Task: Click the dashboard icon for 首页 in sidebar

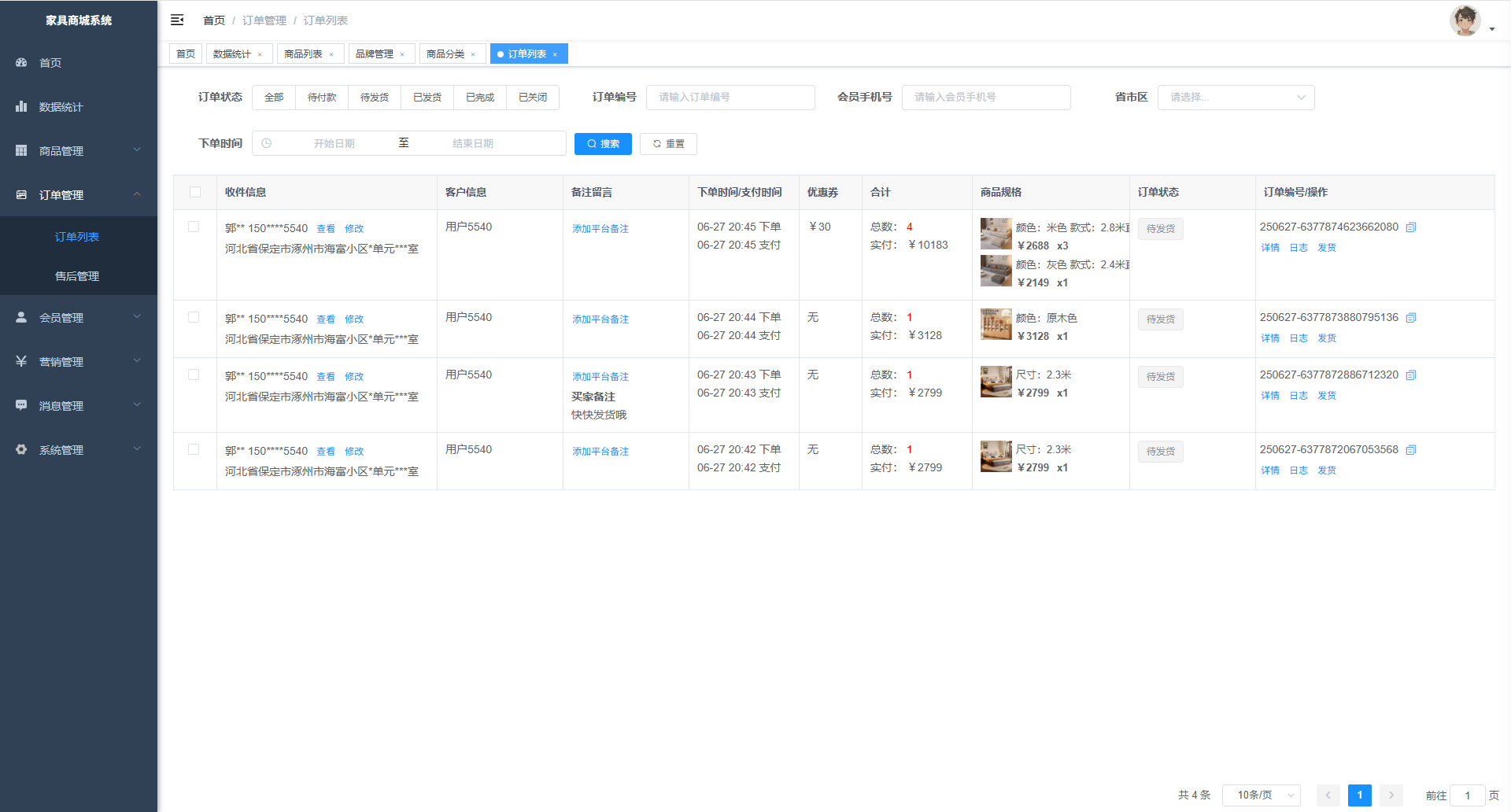Action: pos(21,63)
